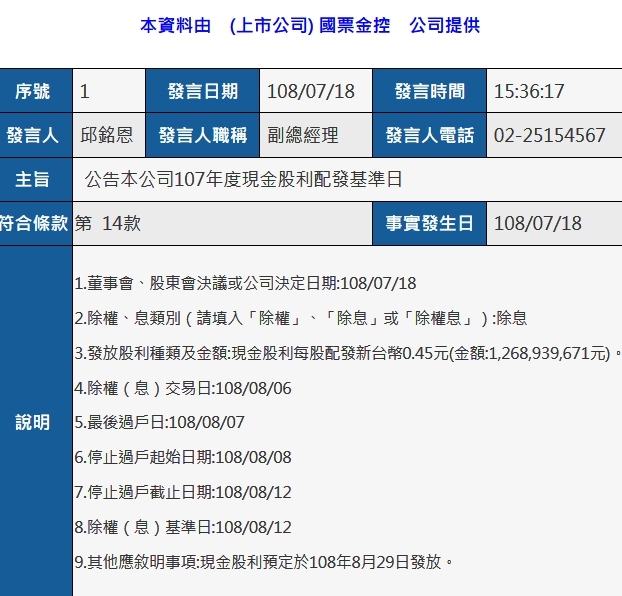The width and height of the screenshot is (622, 596).
Task: Select the 發言日期 value 108/07/18
Action: (311, 91)
